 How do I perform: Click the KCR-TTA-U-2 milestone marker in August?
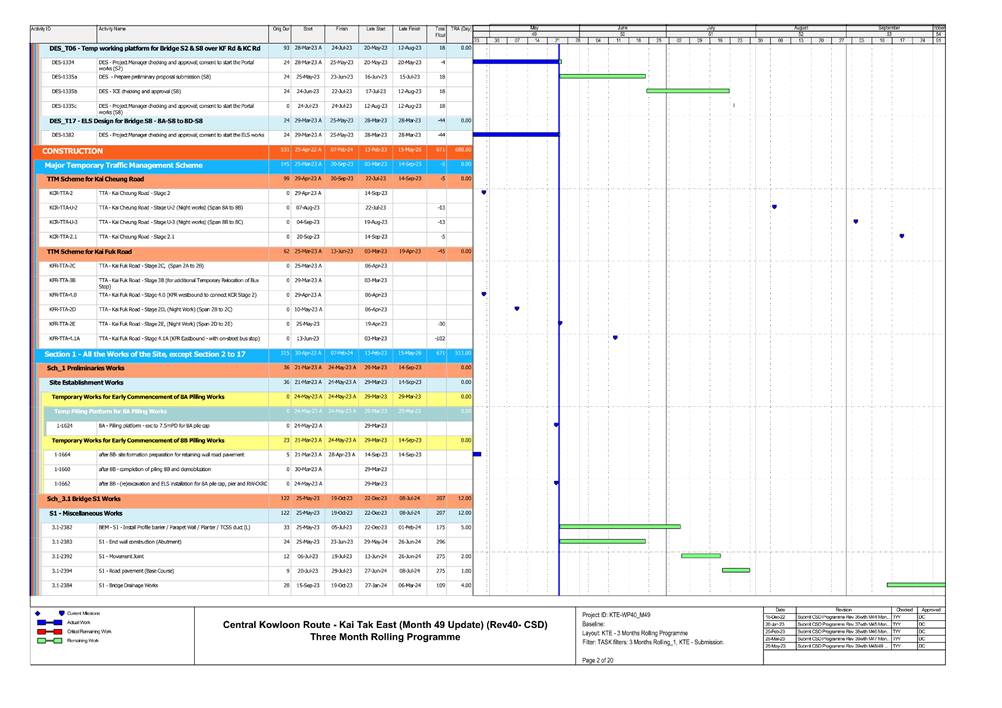click(774, 207)
